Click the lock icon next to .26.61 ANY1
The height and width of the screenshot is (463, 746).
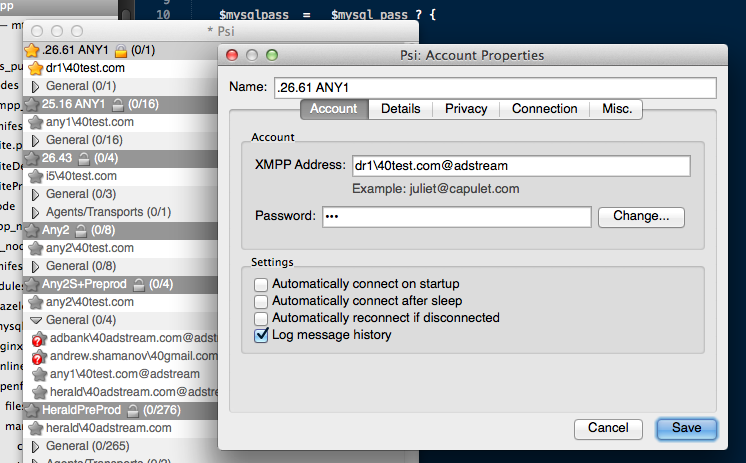[121, 50]
